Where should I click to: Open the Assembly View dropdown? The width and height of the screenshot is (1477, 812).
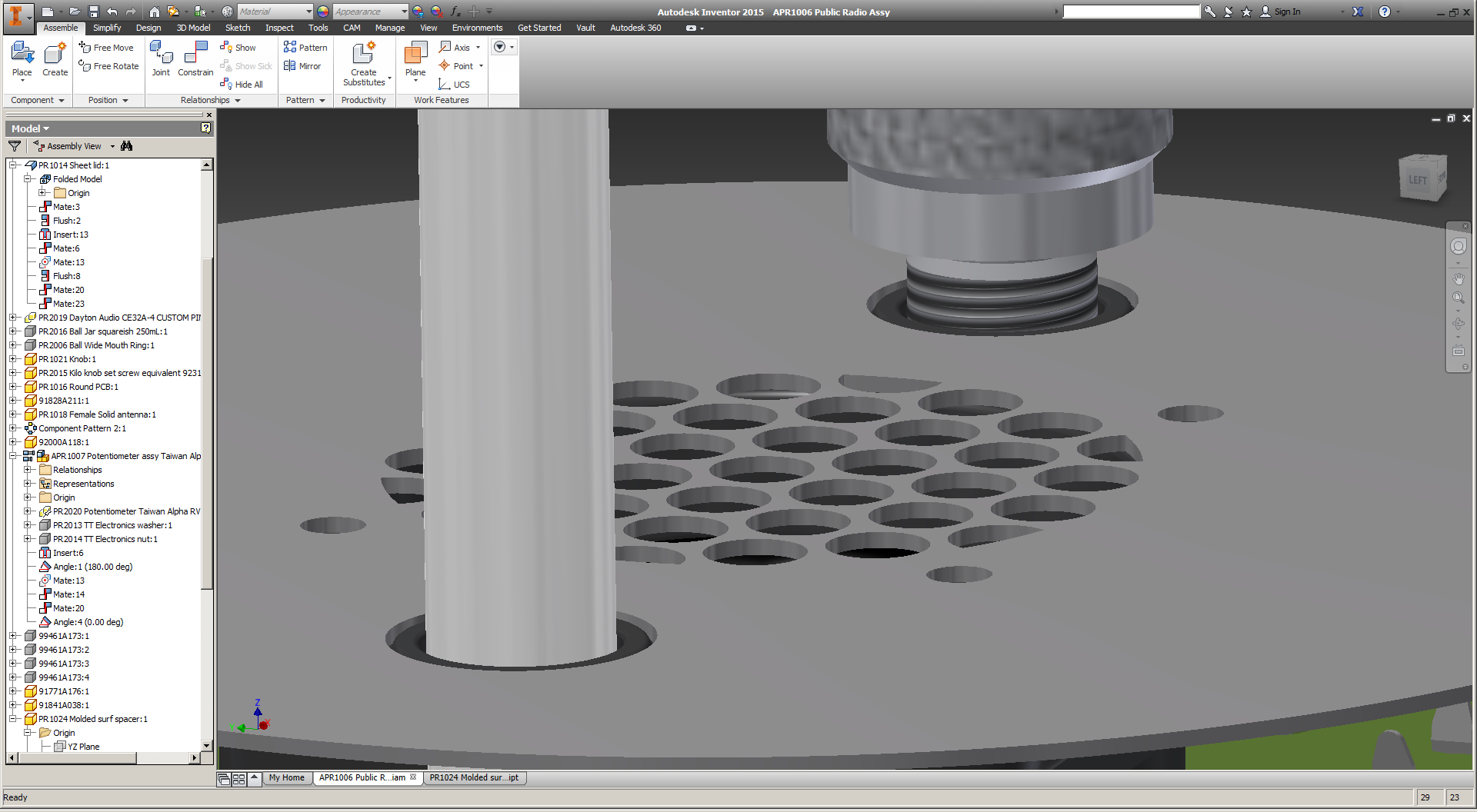[112, 146]
